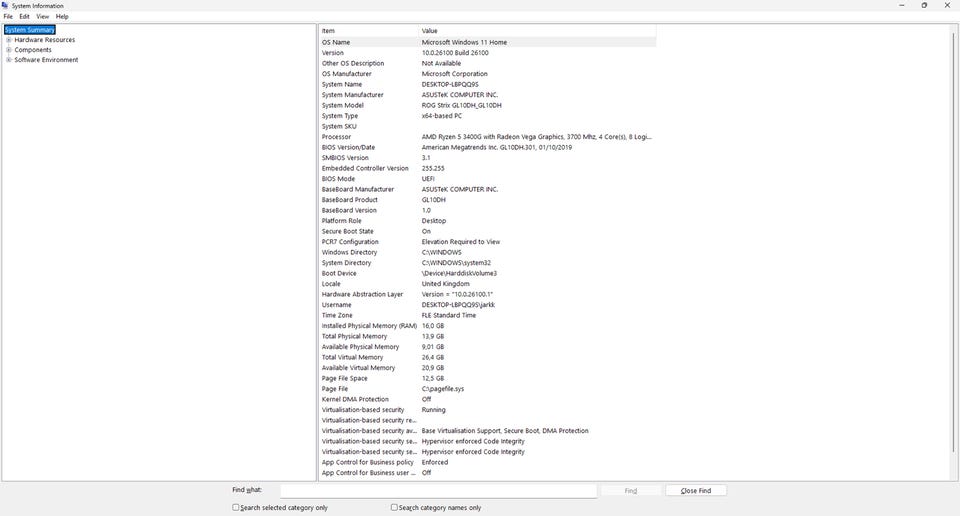Image resolution: width=960 pixels, height=516 pixels.
Task: Click Elevation Required to View value
Action: pos(460,242)
